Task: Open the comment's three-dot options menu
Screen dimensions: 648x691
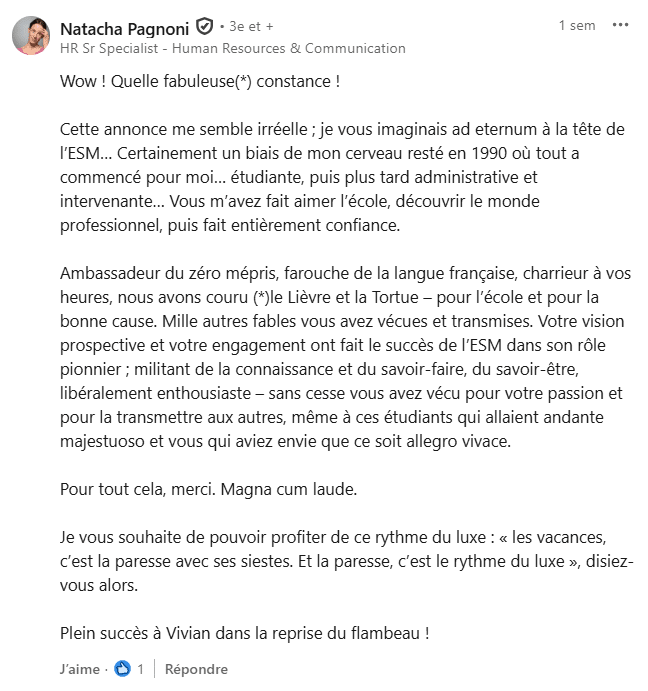Action: (621, 25)
